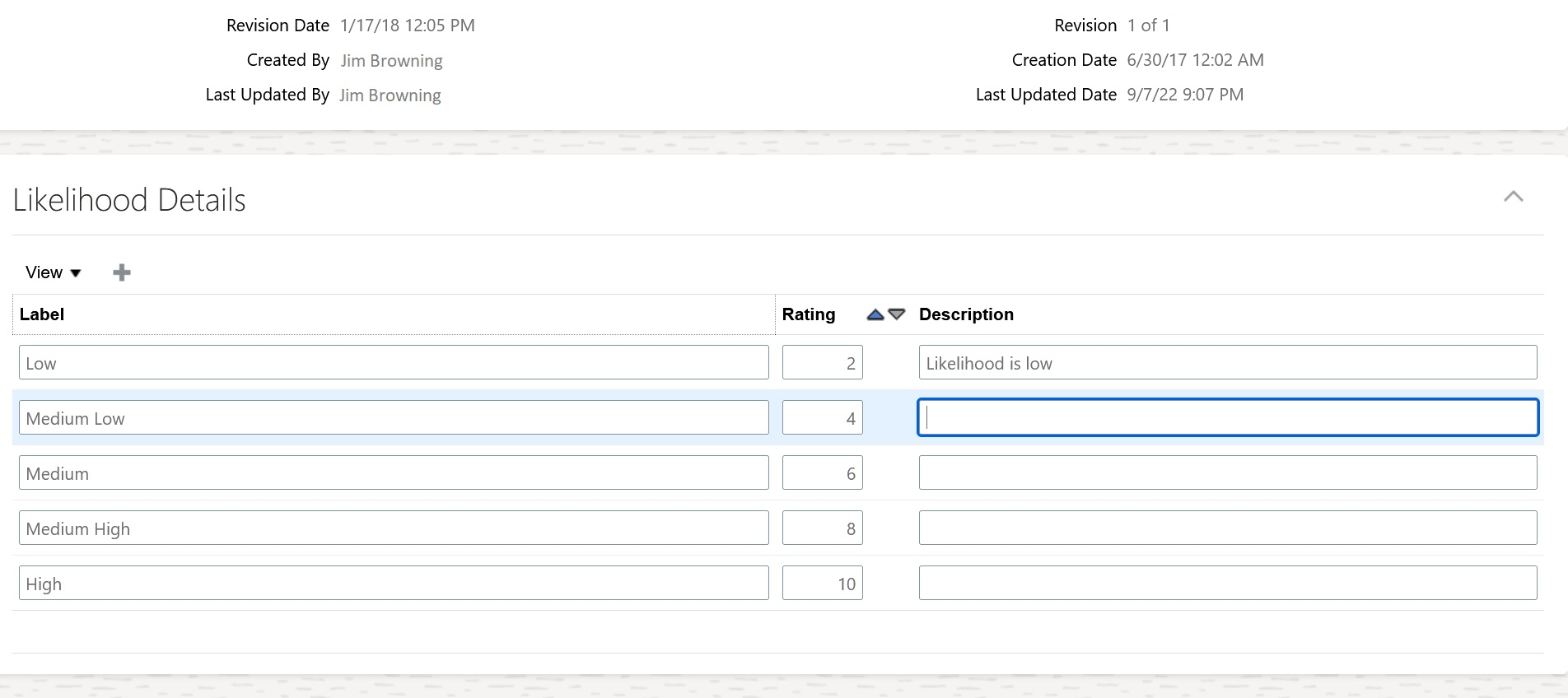Sort Rating column ascending
Viewport: 1568px width, 698px height.
pos(875,314)
